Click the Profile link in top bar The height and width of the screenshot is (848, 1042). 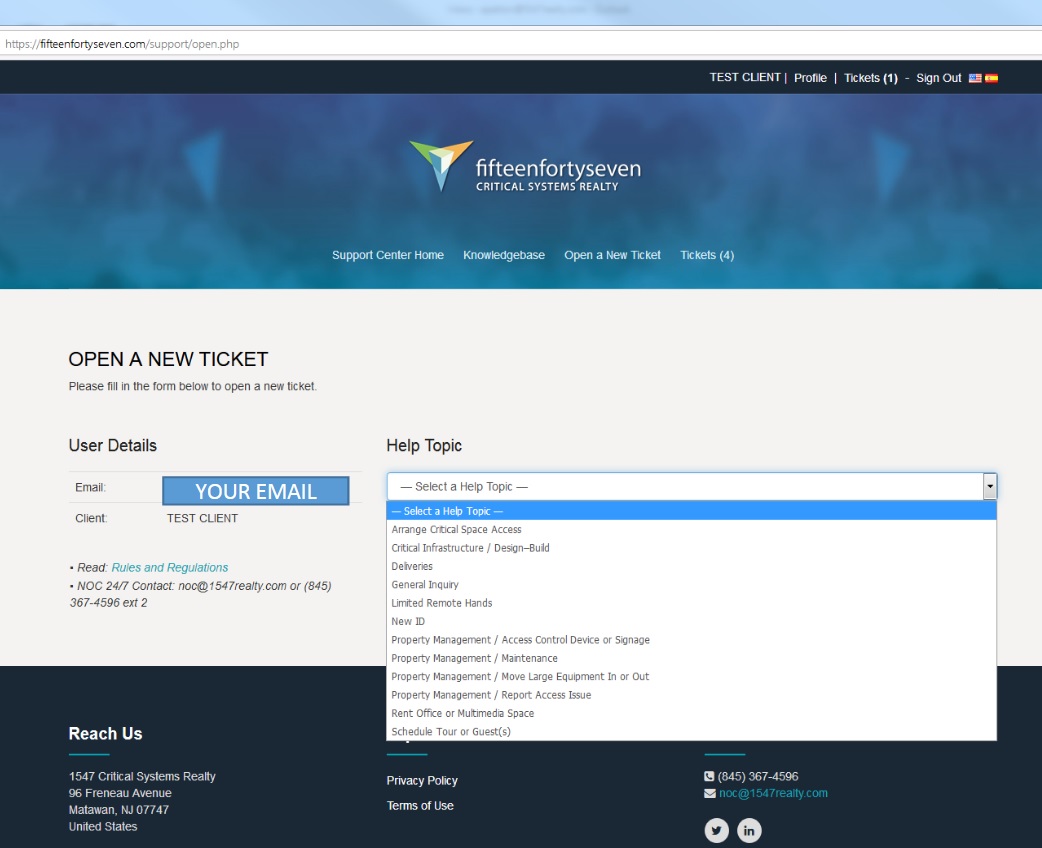tap(810, 78)
